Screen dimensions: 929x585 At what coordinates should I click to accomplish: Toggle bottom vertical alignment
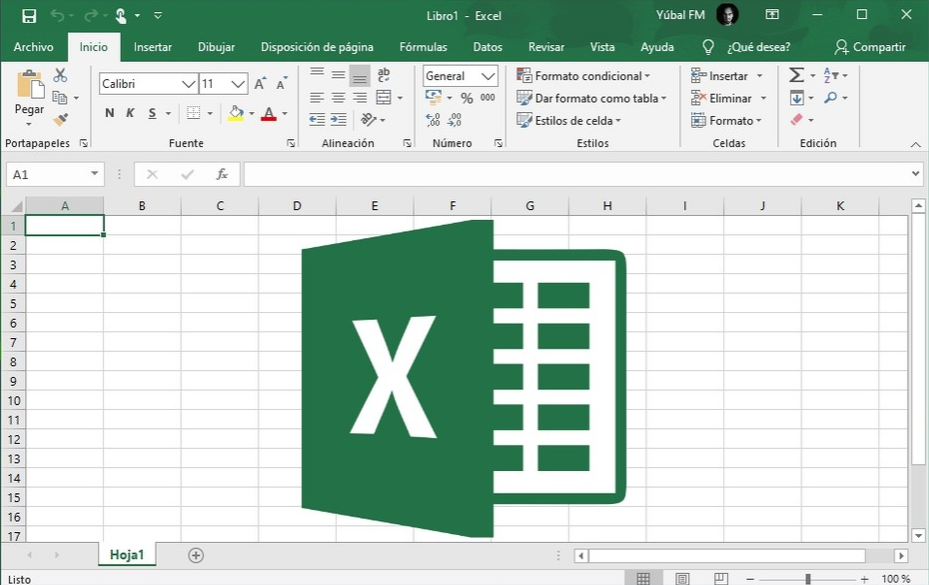pos(360,76)
